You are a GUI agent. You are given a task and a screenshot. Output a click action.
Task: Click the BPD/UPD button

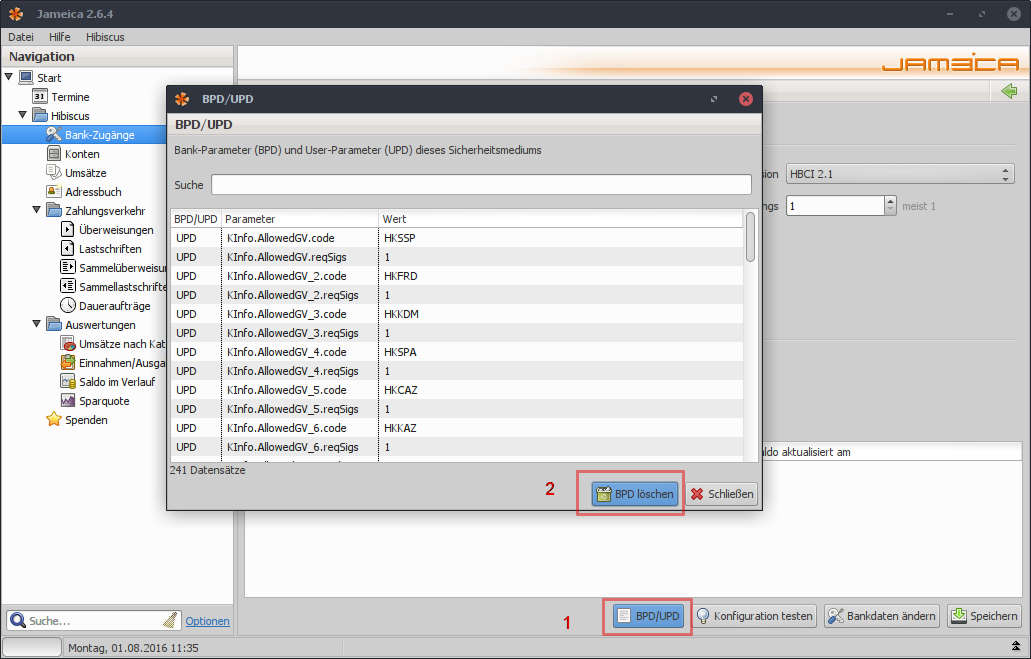click(649, 616)
